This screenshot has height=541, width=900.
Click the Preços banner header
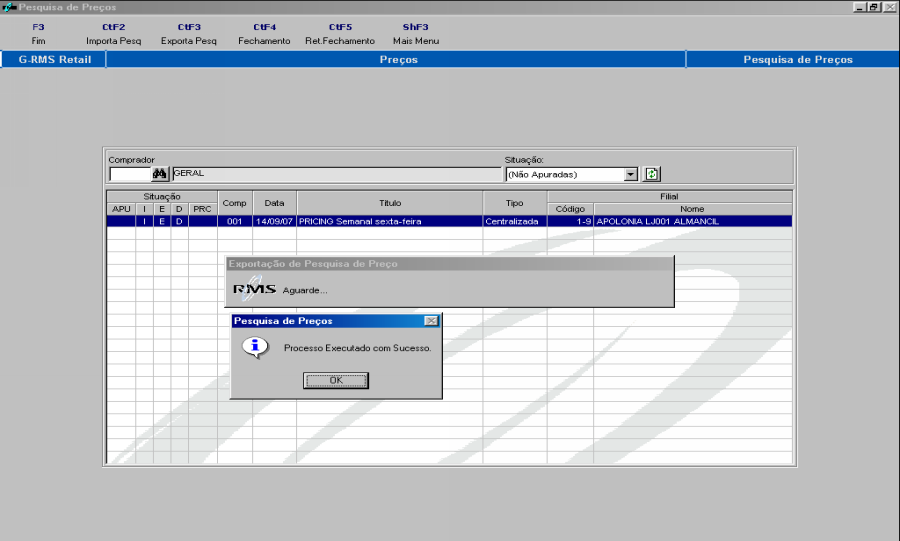point(398,59)
